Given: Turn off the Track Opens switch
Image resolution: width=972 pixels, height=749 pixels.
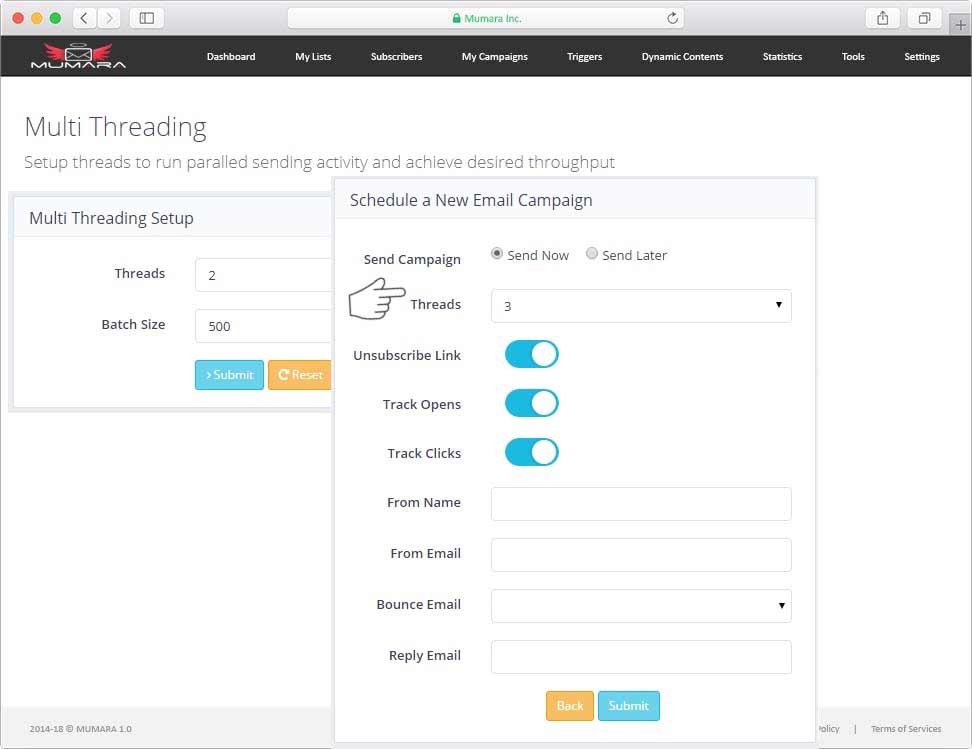Looking at the screenshot, I should 531,403.
